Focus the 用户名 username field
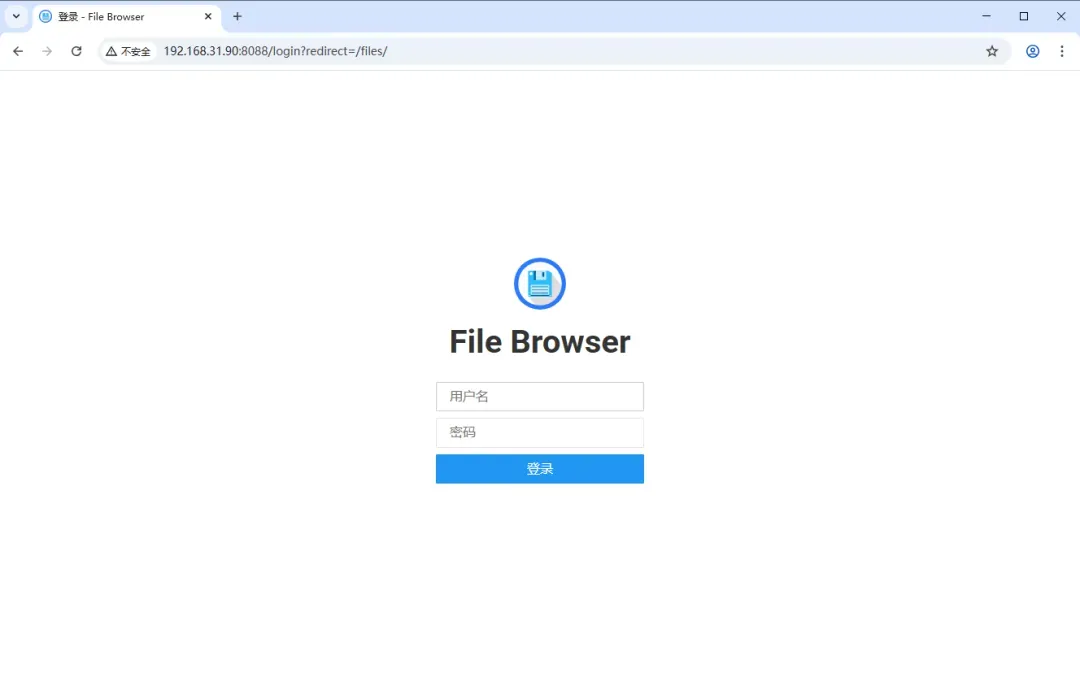This screenshot has height=677, width=1080. point(539,396)
